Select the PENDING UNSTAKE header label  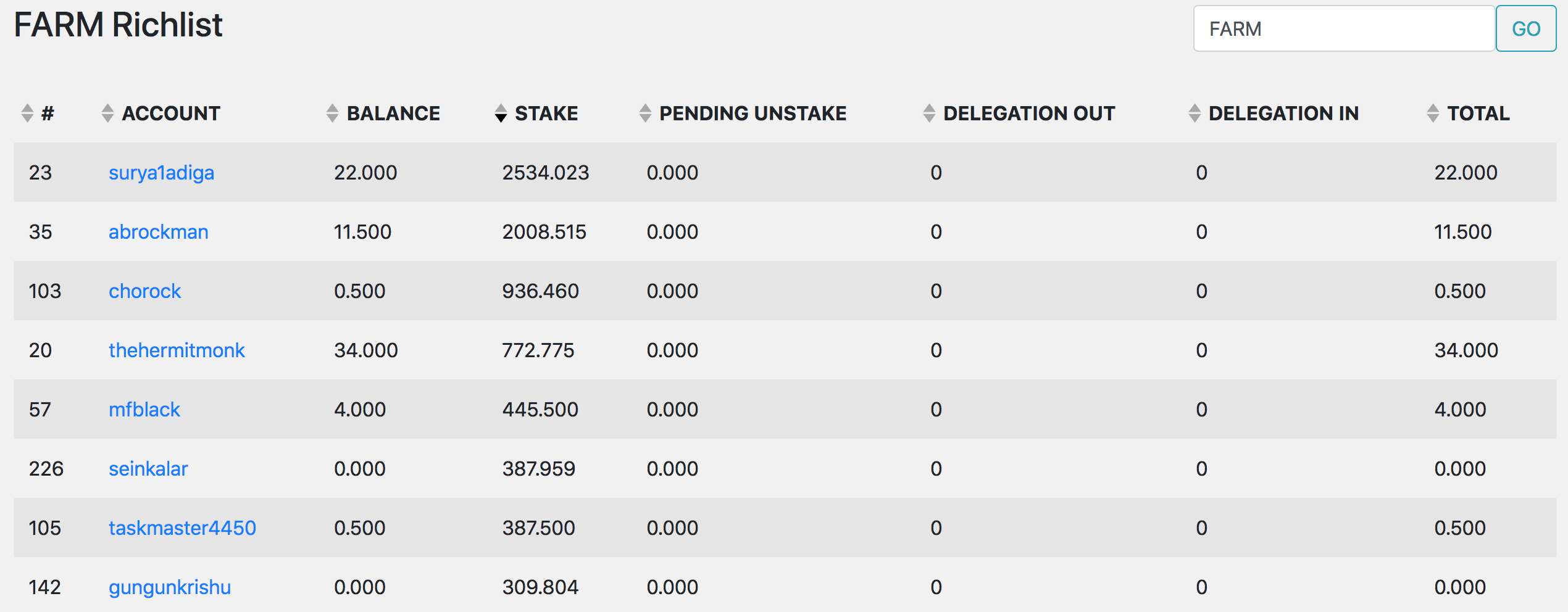[x=753, y=114]
